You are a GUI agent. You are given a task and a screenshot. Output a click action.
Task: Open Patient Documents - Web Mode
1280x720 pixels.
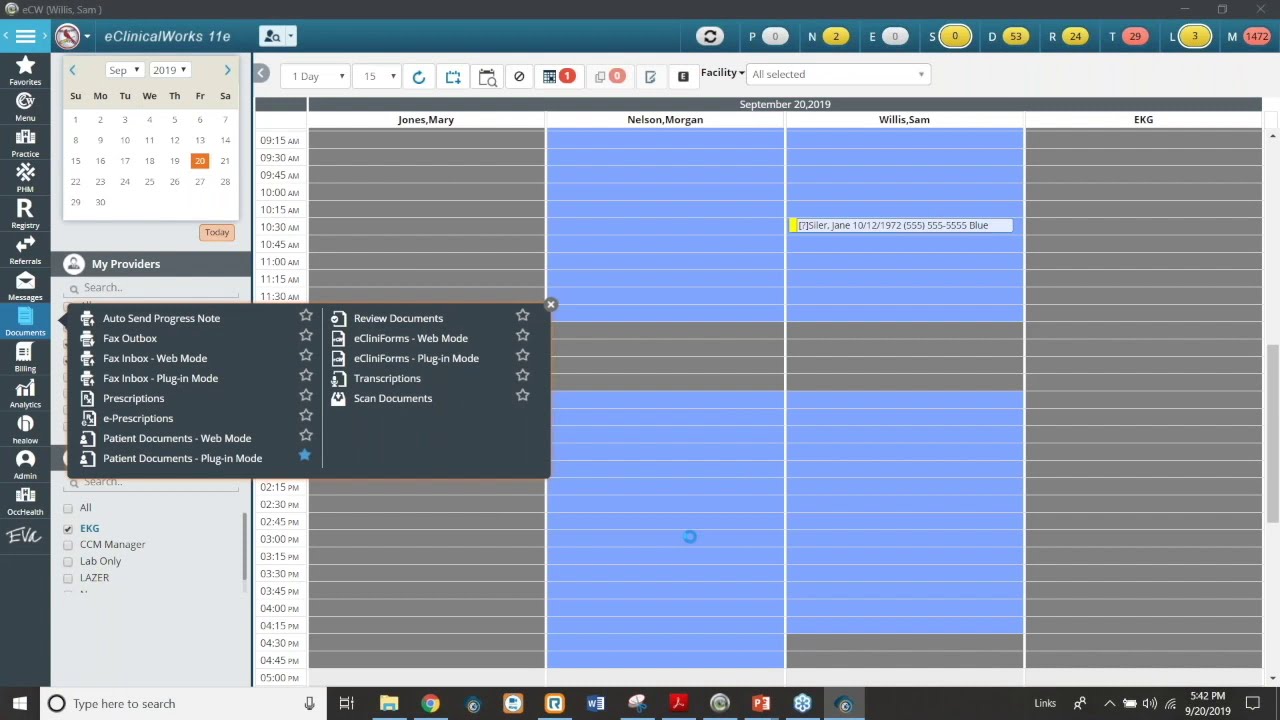(177, 438)
